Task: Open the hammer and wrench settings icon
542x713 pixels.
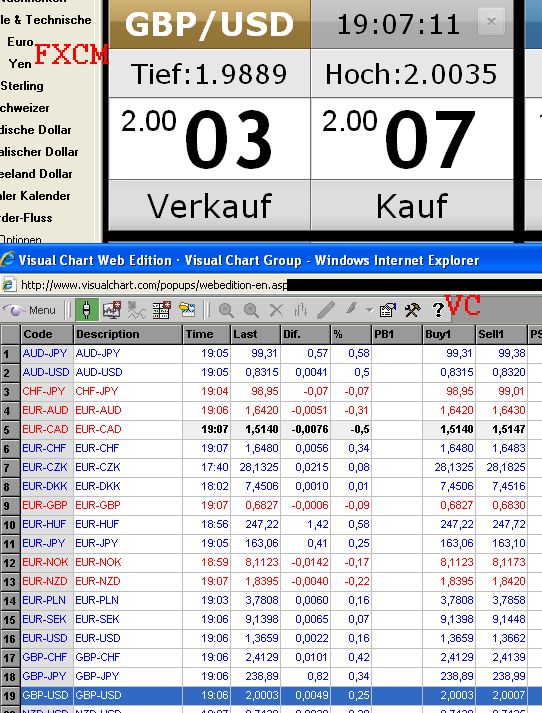Action: (x=412, y=310)
